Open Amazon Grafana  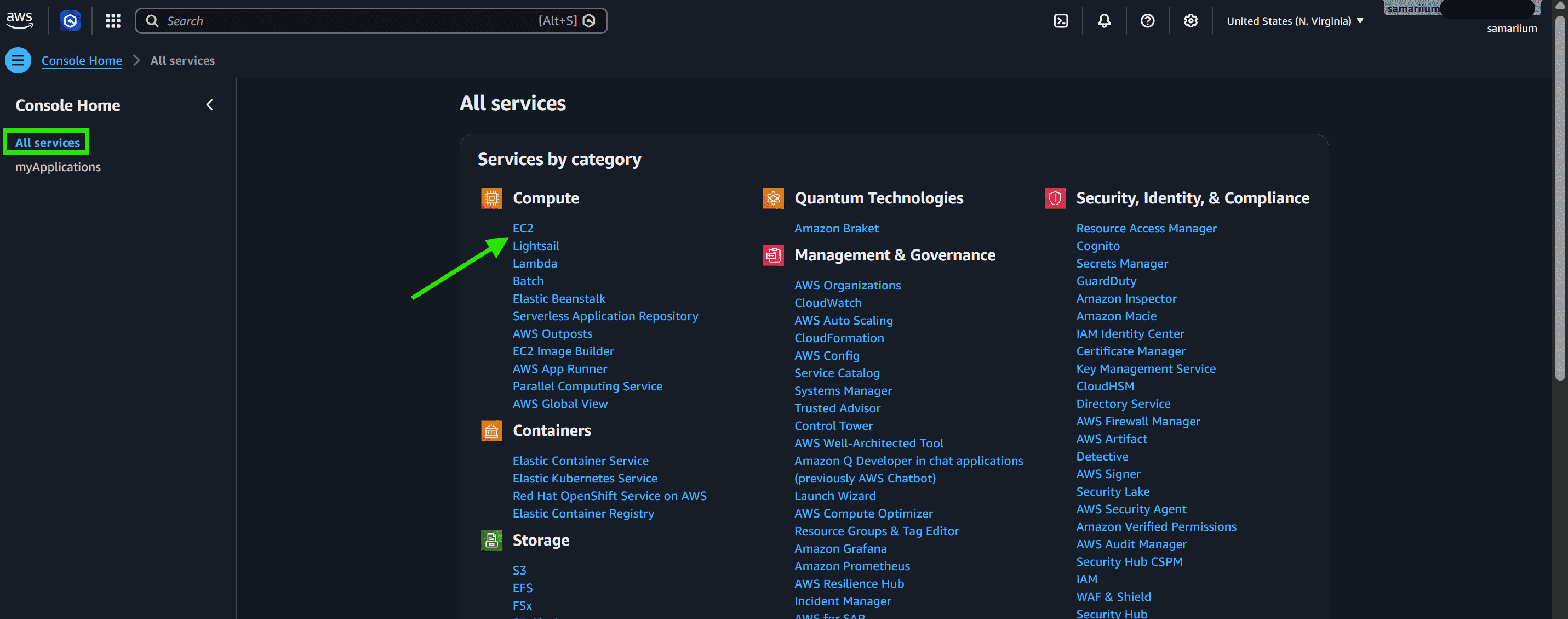840,549
